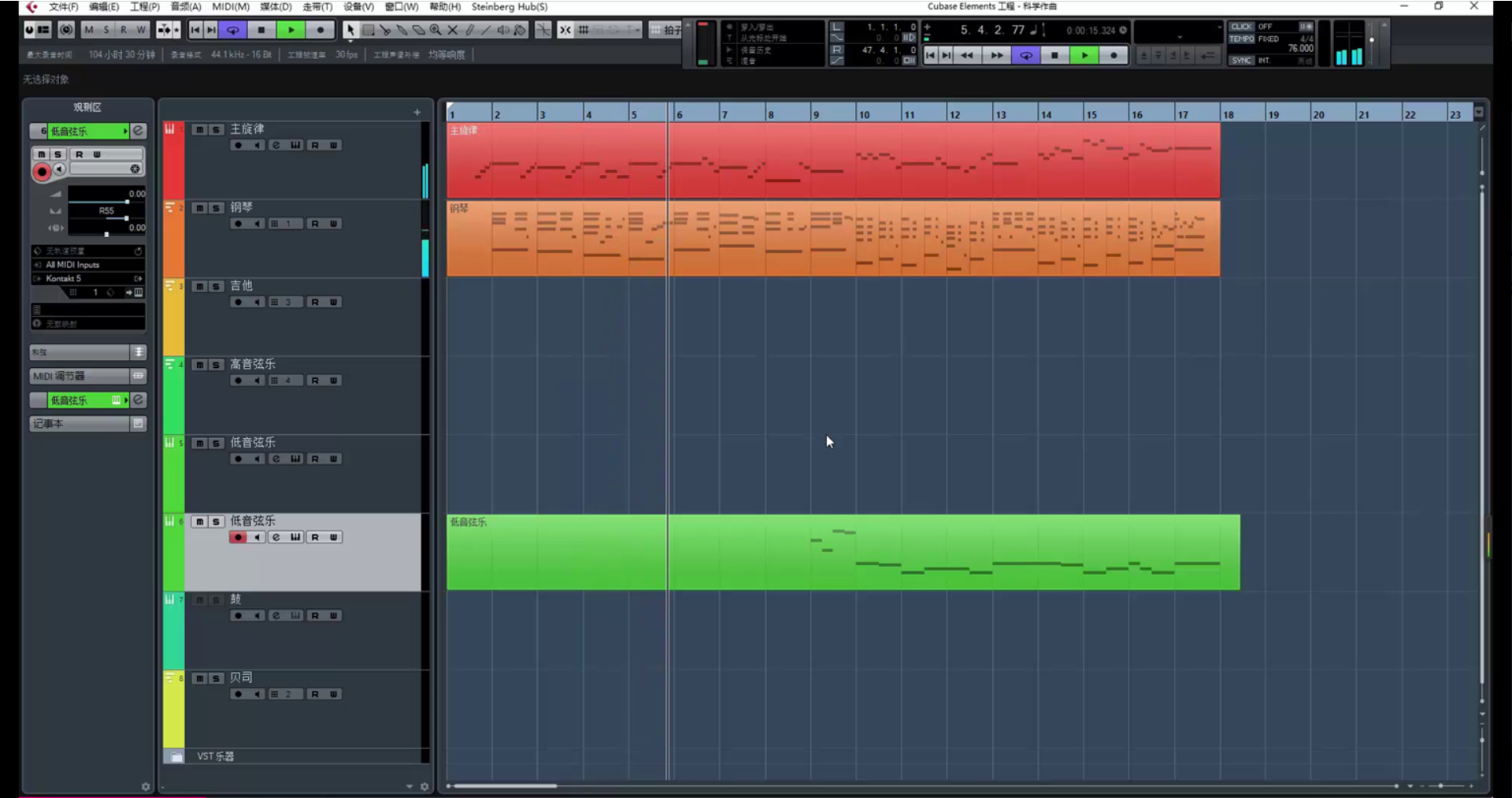Click the horizontal timeline scrollbar

(x=505, y=785)
